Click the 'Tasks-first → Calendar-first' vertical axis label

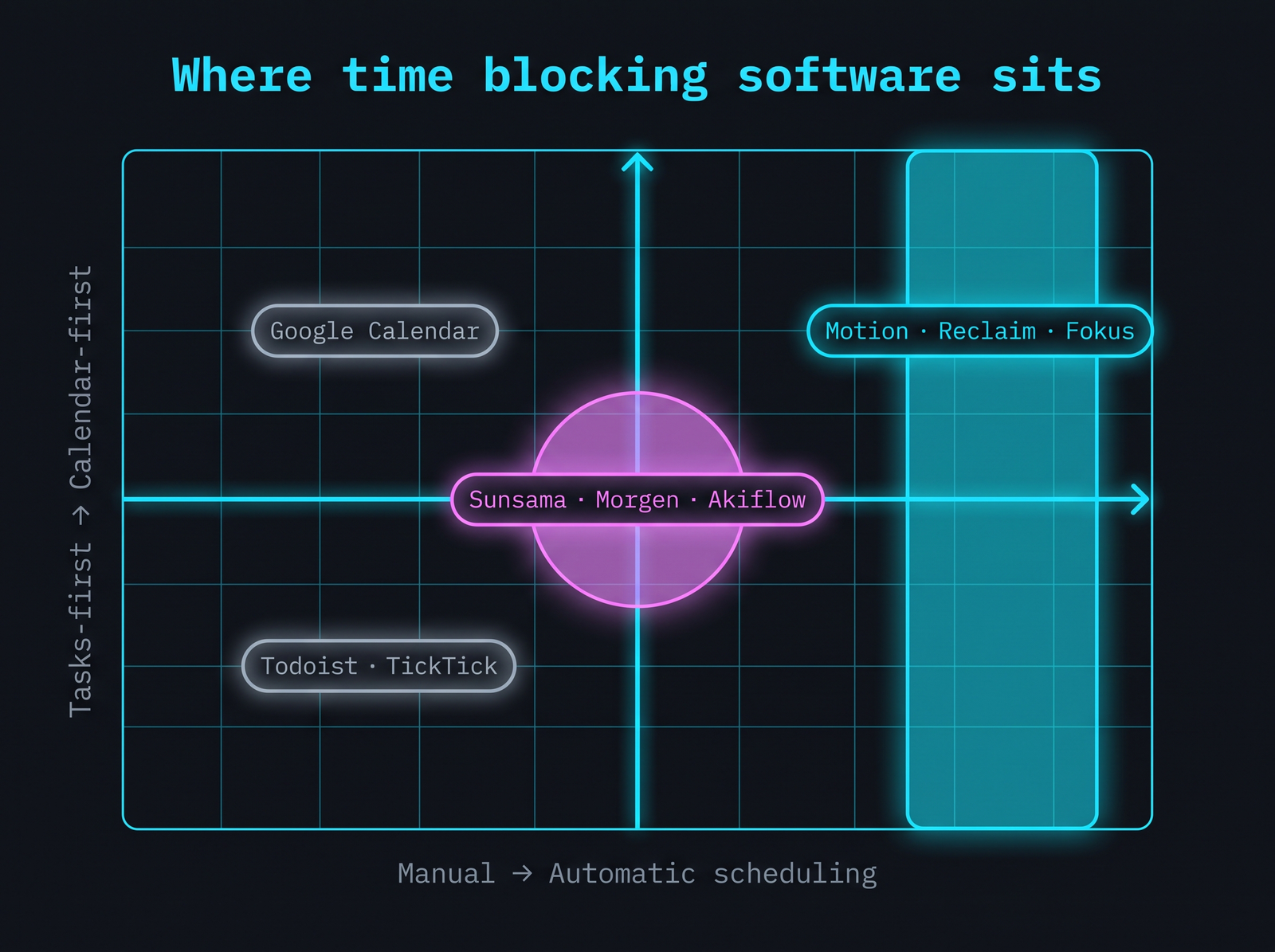(x=80, y=492)
